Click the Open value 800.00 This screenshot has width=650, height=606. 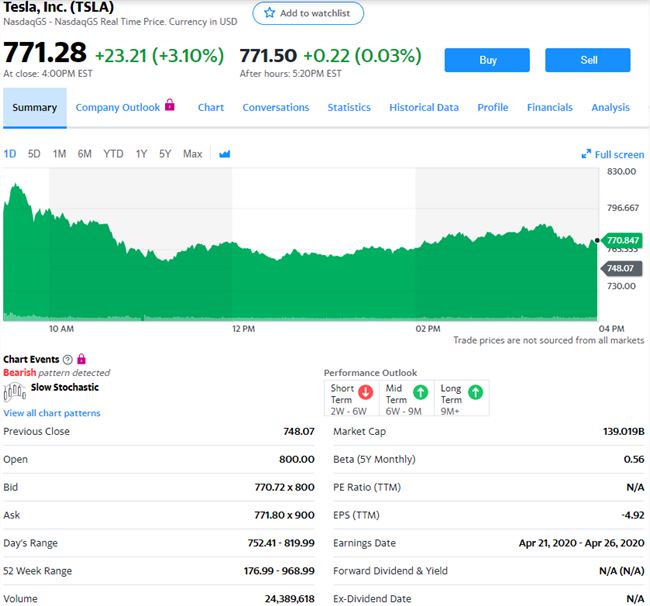(297, 459)
